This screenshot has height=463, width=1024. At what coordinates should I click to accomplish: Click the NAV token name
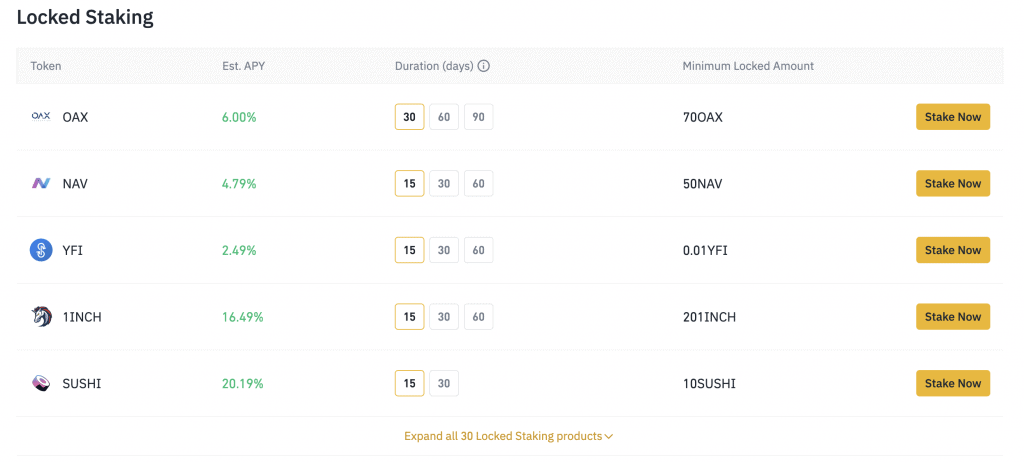tap(75, 184)
